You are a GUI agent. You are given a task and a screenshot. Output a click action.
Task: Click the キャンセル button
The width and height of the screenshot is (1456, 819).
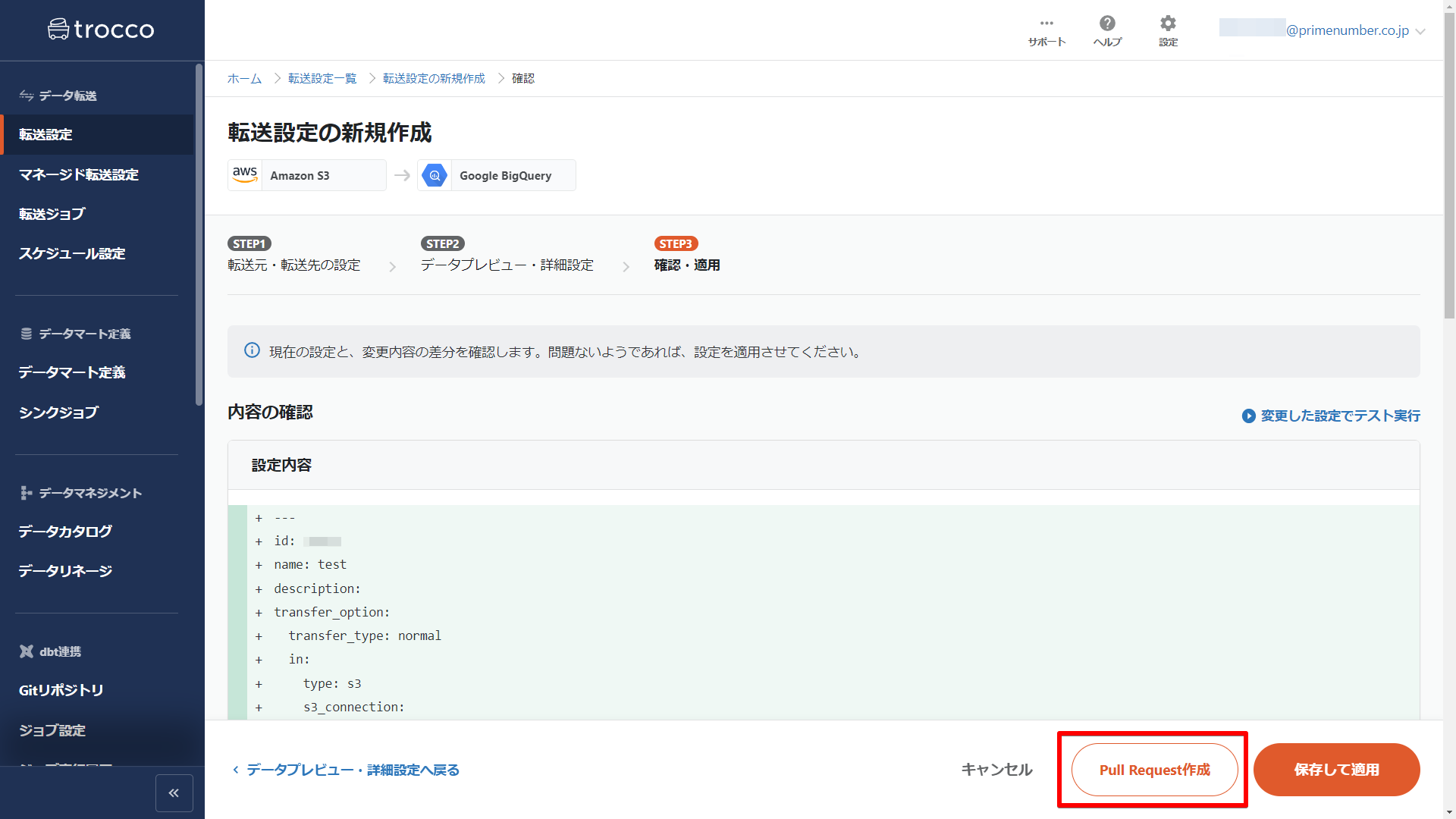tap(996, 770)
